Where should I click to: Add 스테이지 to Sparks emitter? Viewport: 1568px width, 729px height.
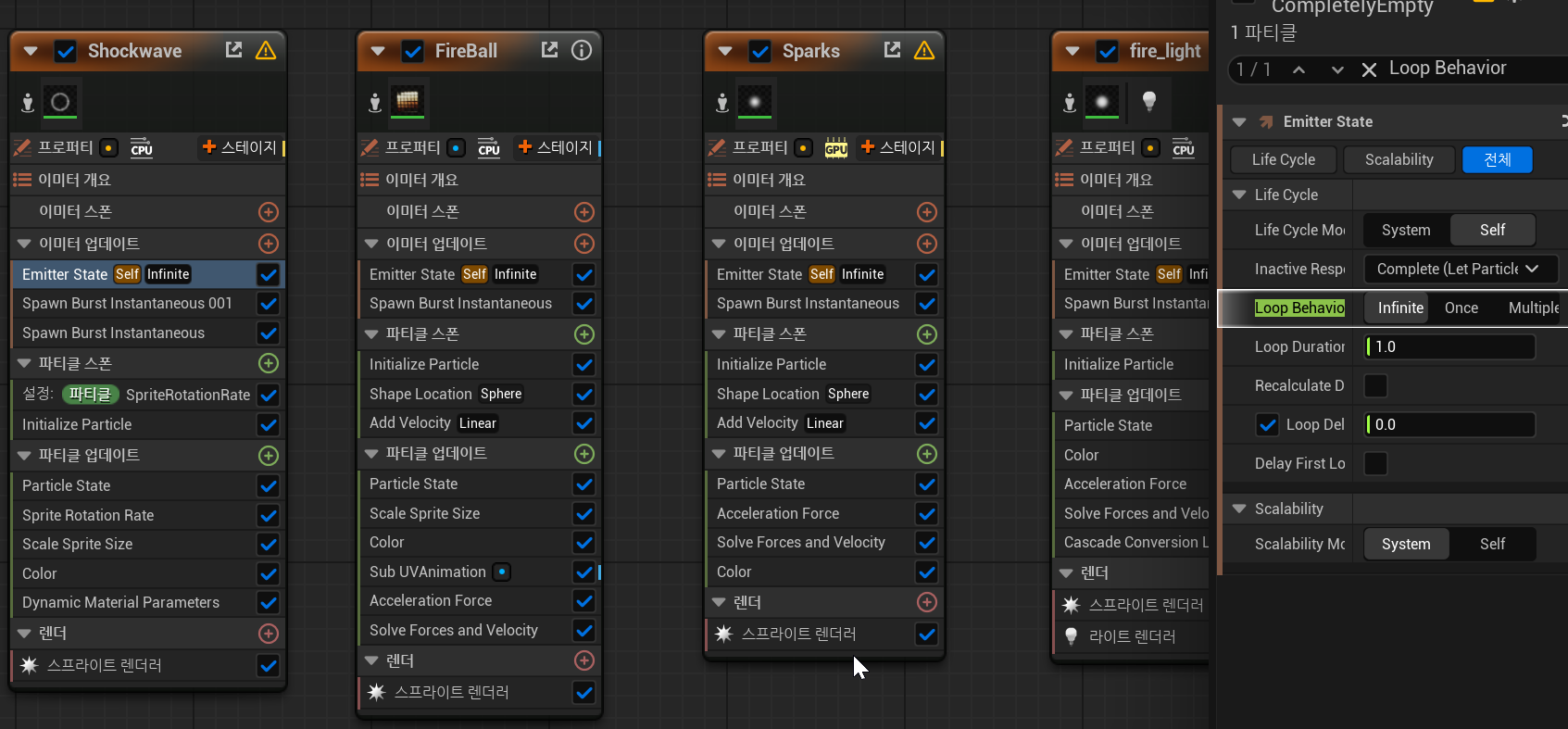point(897,147)
